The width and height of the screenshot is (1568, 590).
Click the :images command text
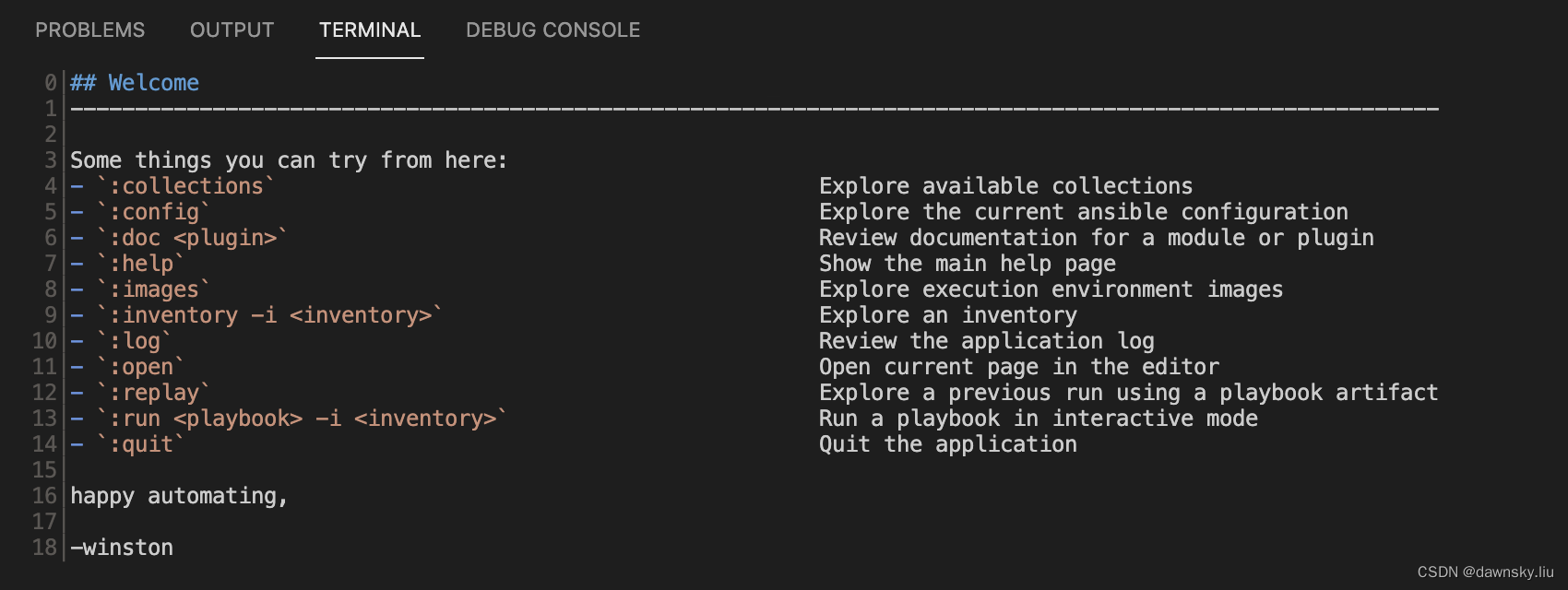[x=152, y=289]
